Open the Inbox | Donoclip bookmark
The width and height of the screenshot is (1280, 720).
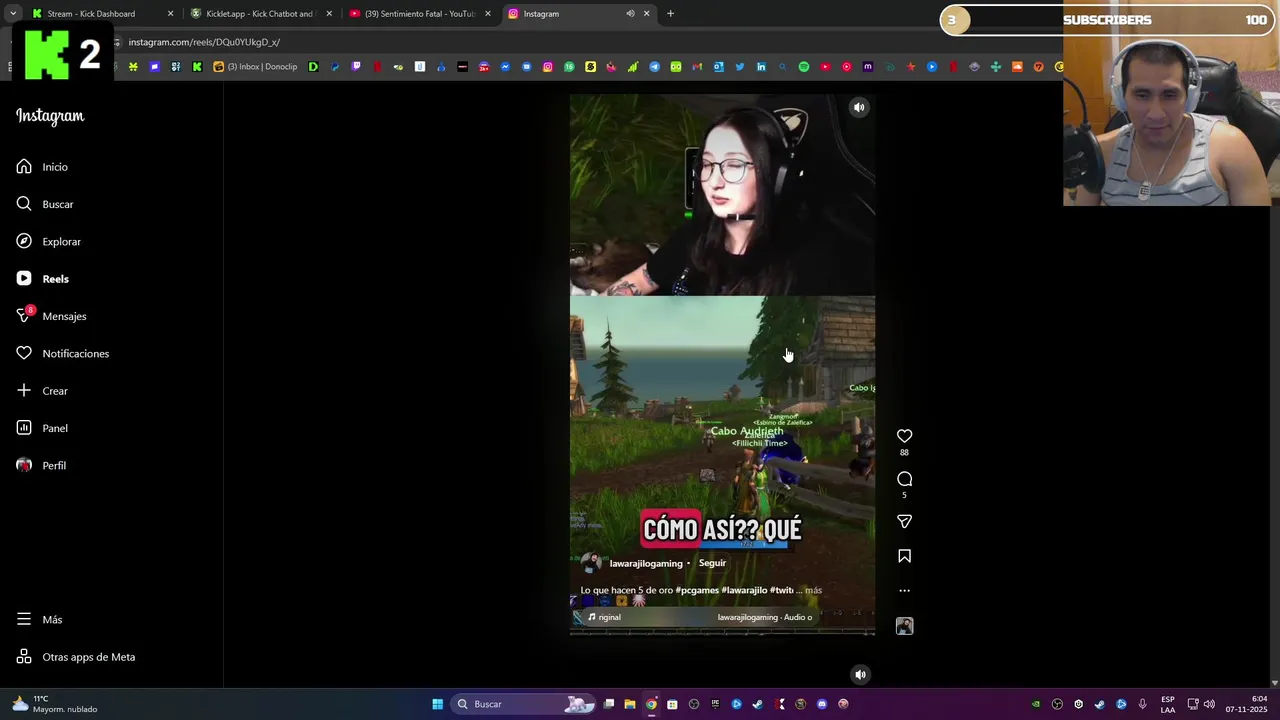click(x=255, y=67)
